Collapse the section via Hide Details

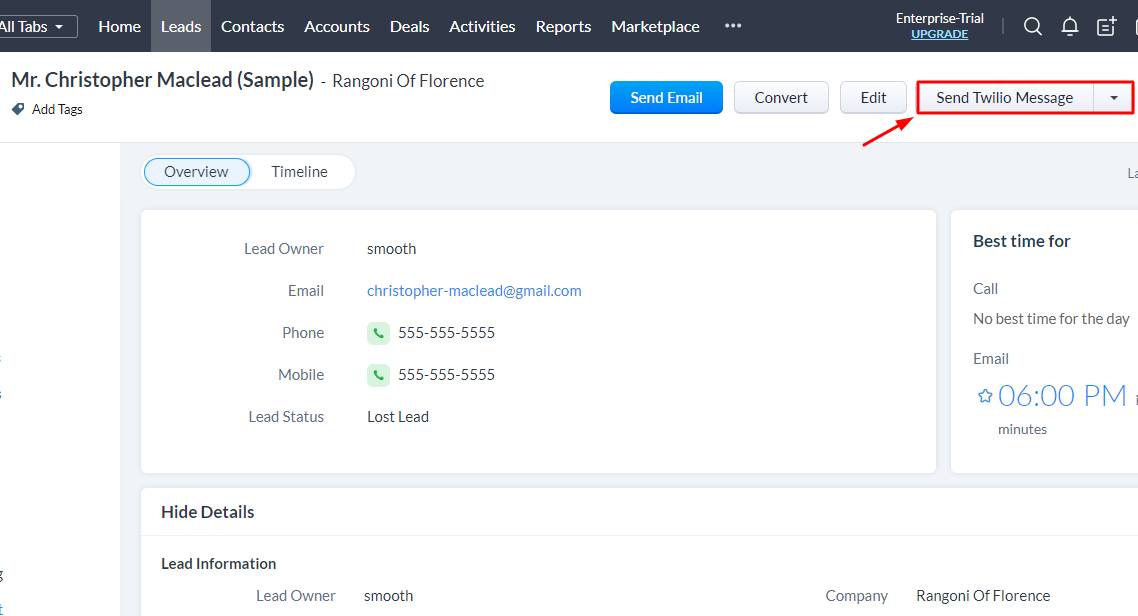[x=208, y=512]
